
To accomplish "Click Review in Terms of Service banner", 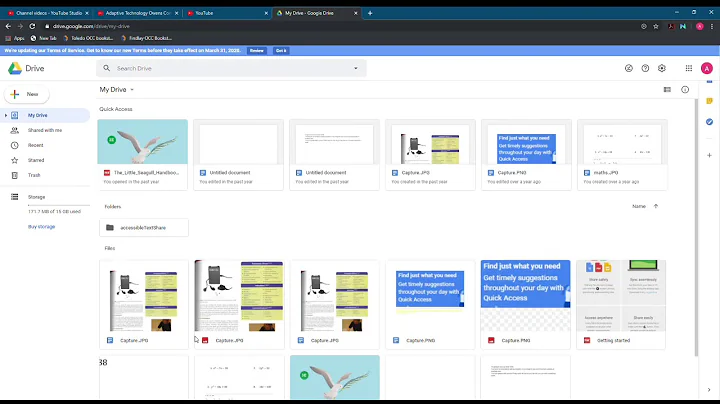I will 257,50.
